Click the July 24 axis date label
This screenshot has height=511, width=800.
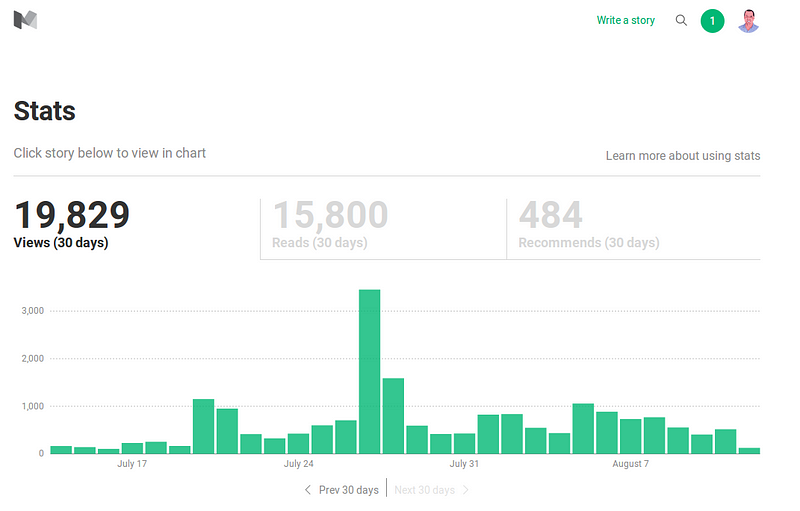point(298,464)
